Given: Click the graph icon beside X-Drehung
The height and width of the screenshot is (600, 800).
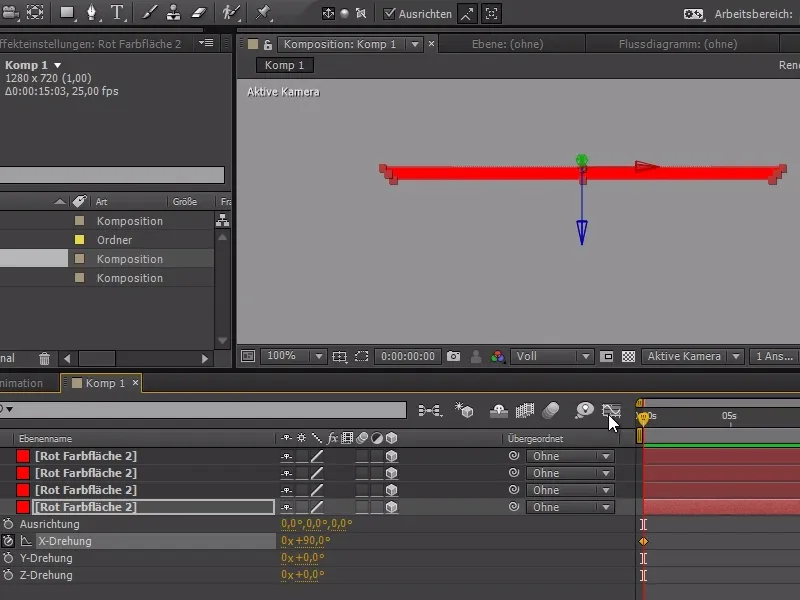Looking at the screenshot, I should point(26,541).
